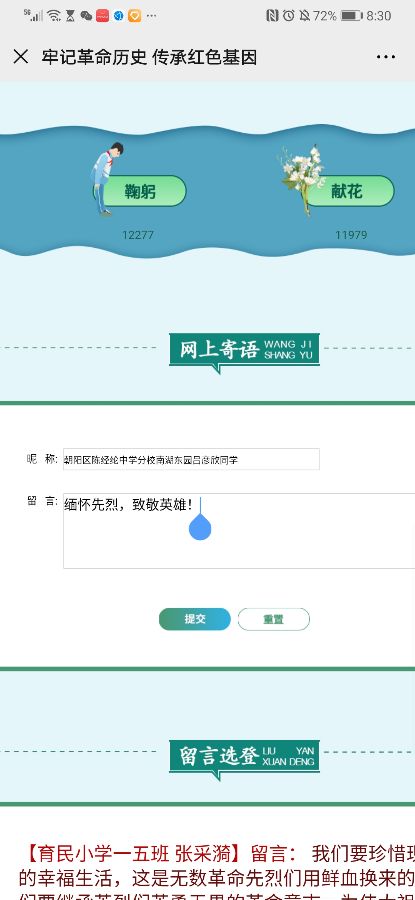Image resolution: width=415 pixels, height=900 pixels.
Task: Click inside the 留言 message text area
Action: (x=239, y=531)
